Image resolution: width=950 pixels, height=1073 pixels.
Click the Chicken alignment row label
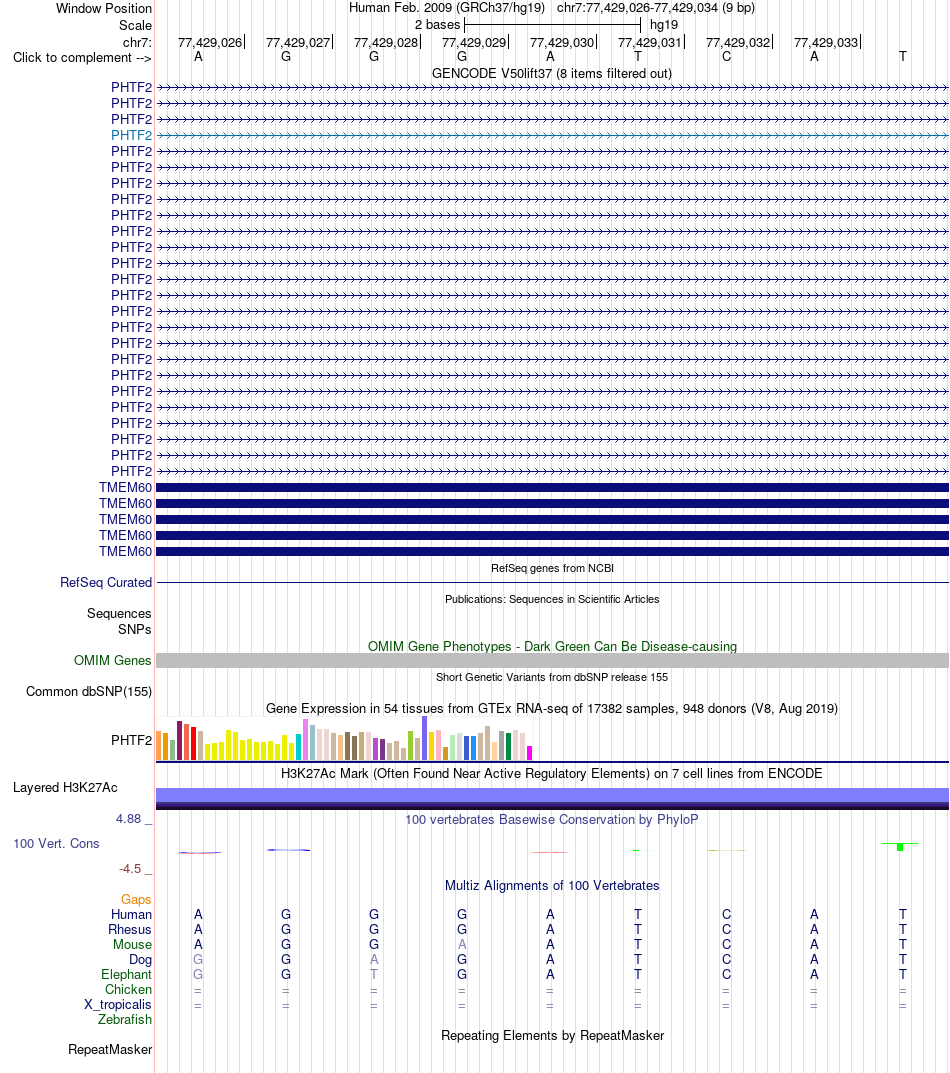point(128,990)
